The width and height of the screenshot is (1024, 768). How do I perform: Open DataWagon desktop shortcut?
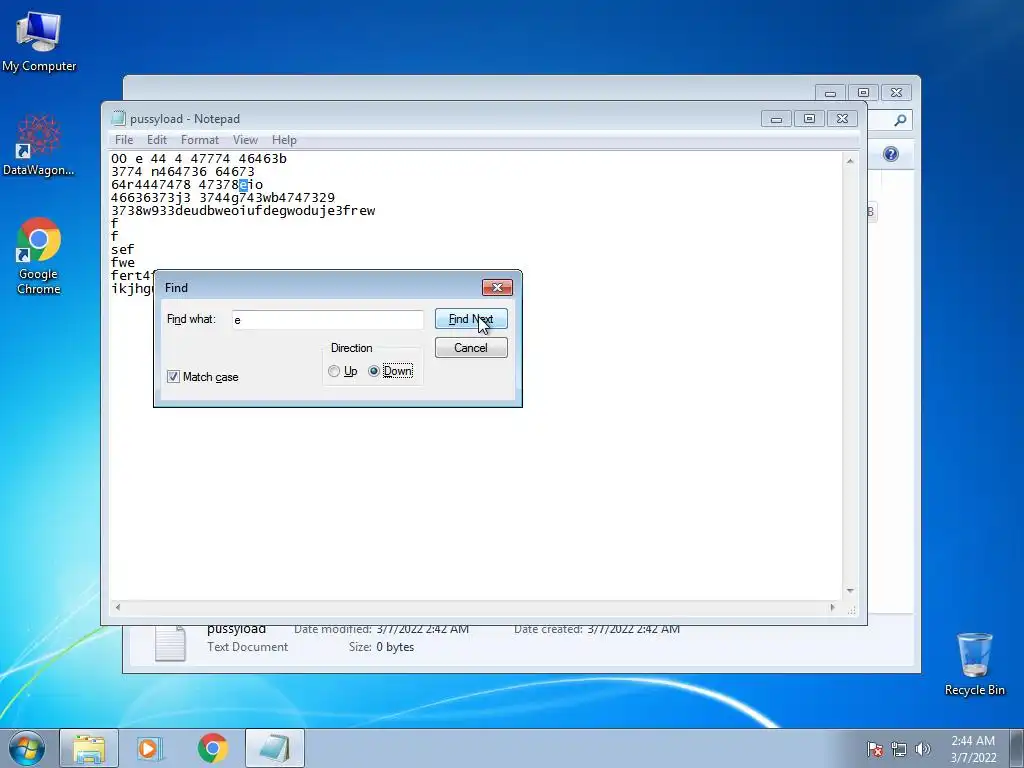click(39, 145)
